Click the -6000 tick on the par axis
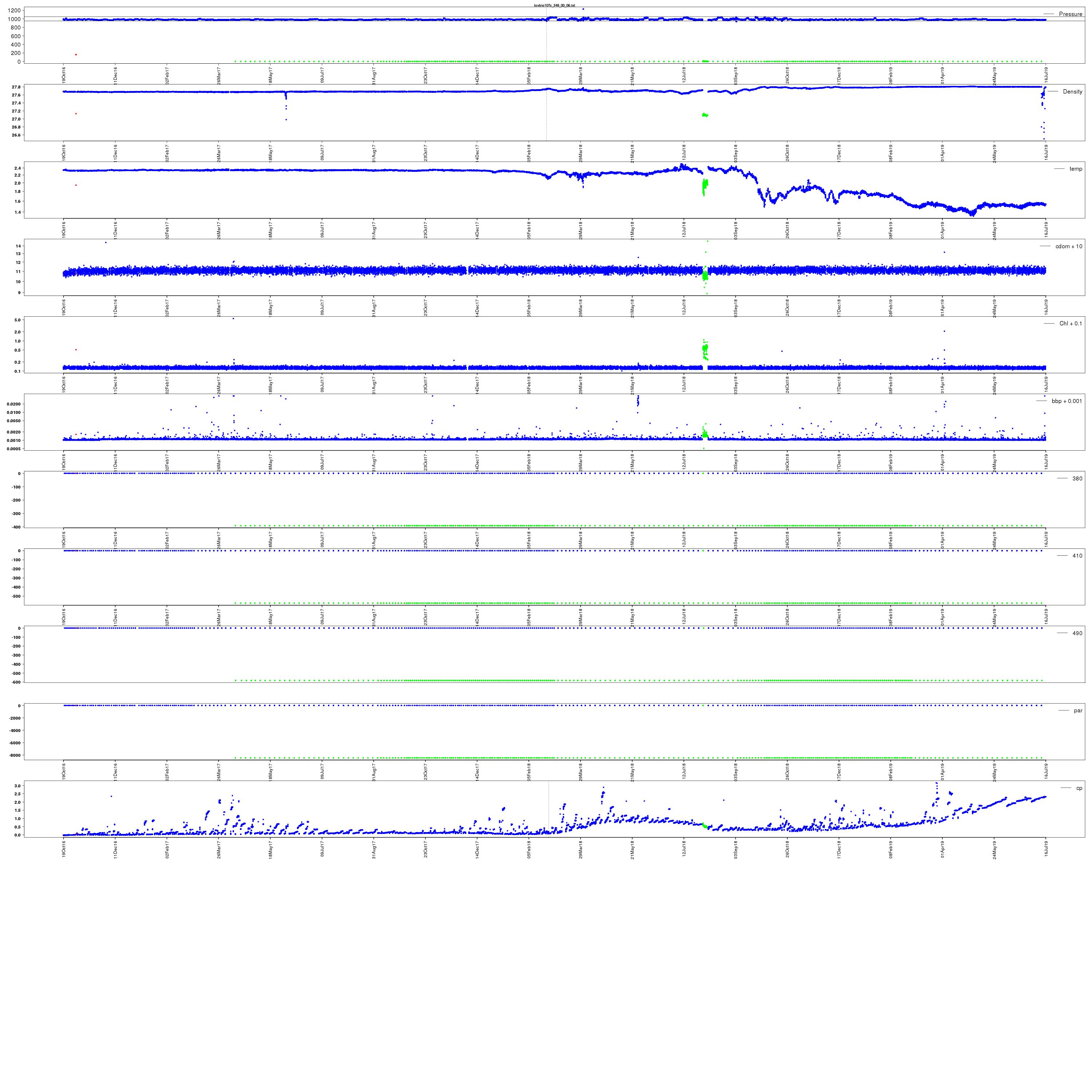Image resolution: width=1092 pixels, height=1092 pixels. click(15, 743)
